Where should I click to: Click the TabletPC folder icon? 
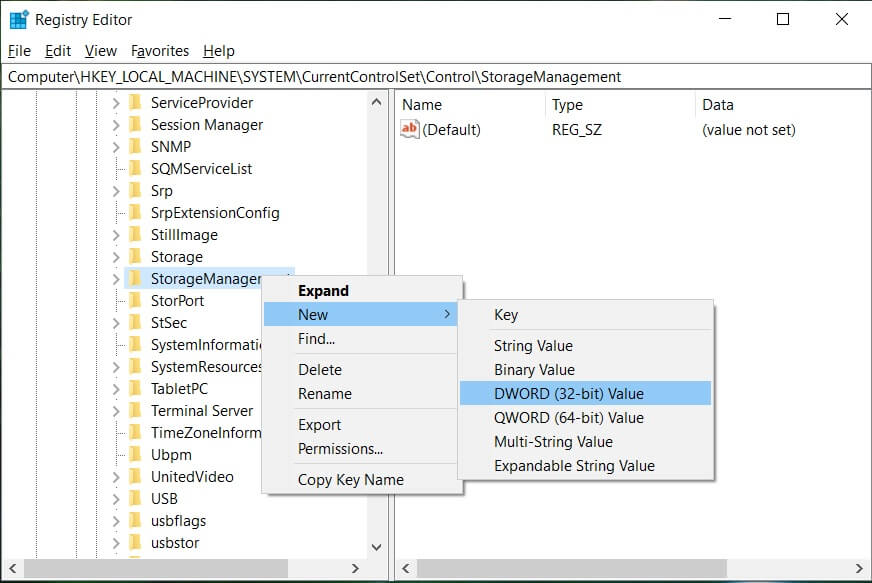click(x=135, y=389)
